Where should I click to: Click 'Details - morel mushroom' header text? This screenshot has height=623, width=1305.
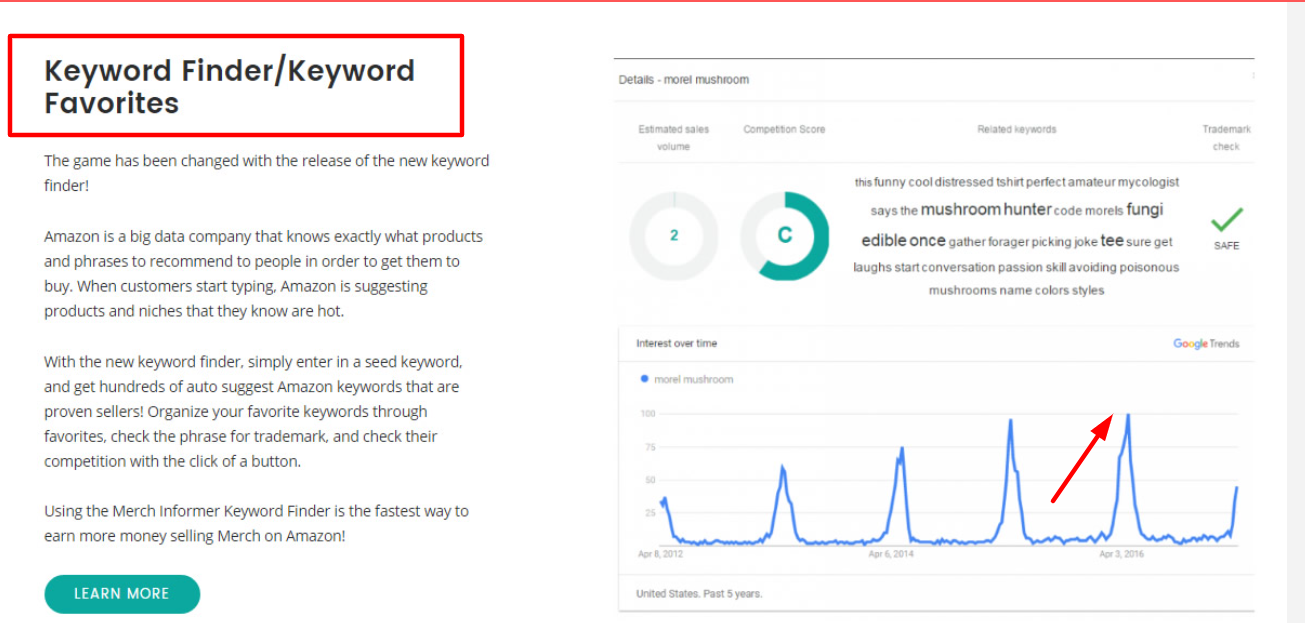click(x=684, y=80)
